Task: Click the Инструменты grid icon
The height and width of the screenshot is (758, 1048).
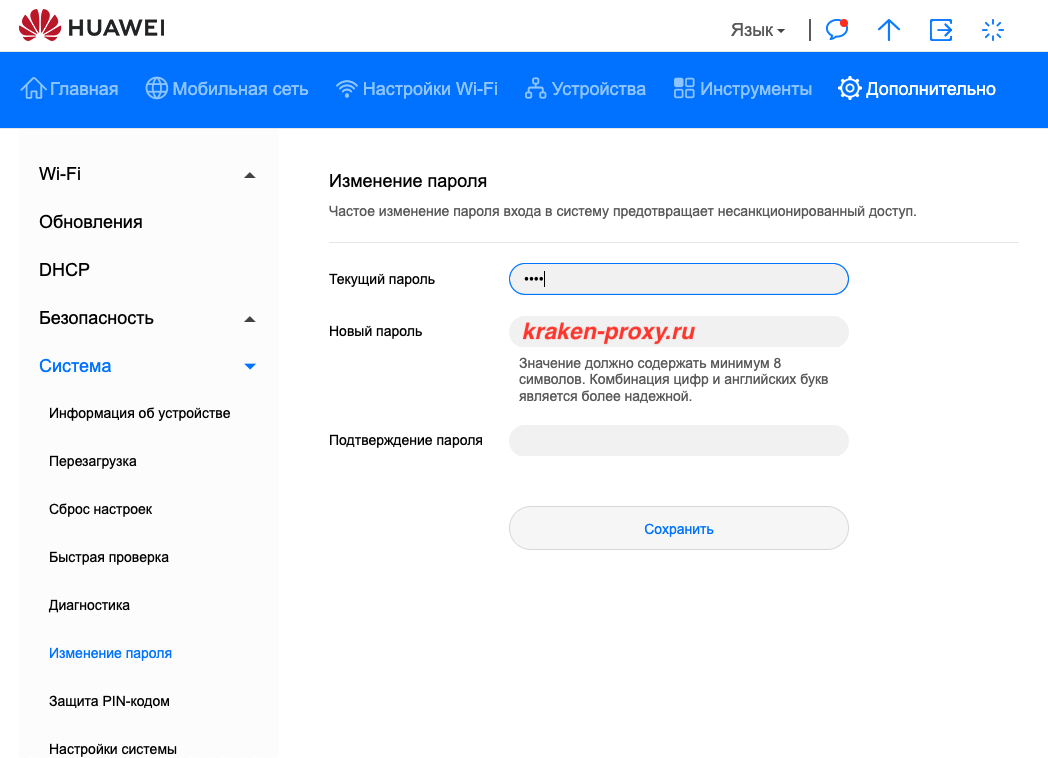Action: [684, 89]
